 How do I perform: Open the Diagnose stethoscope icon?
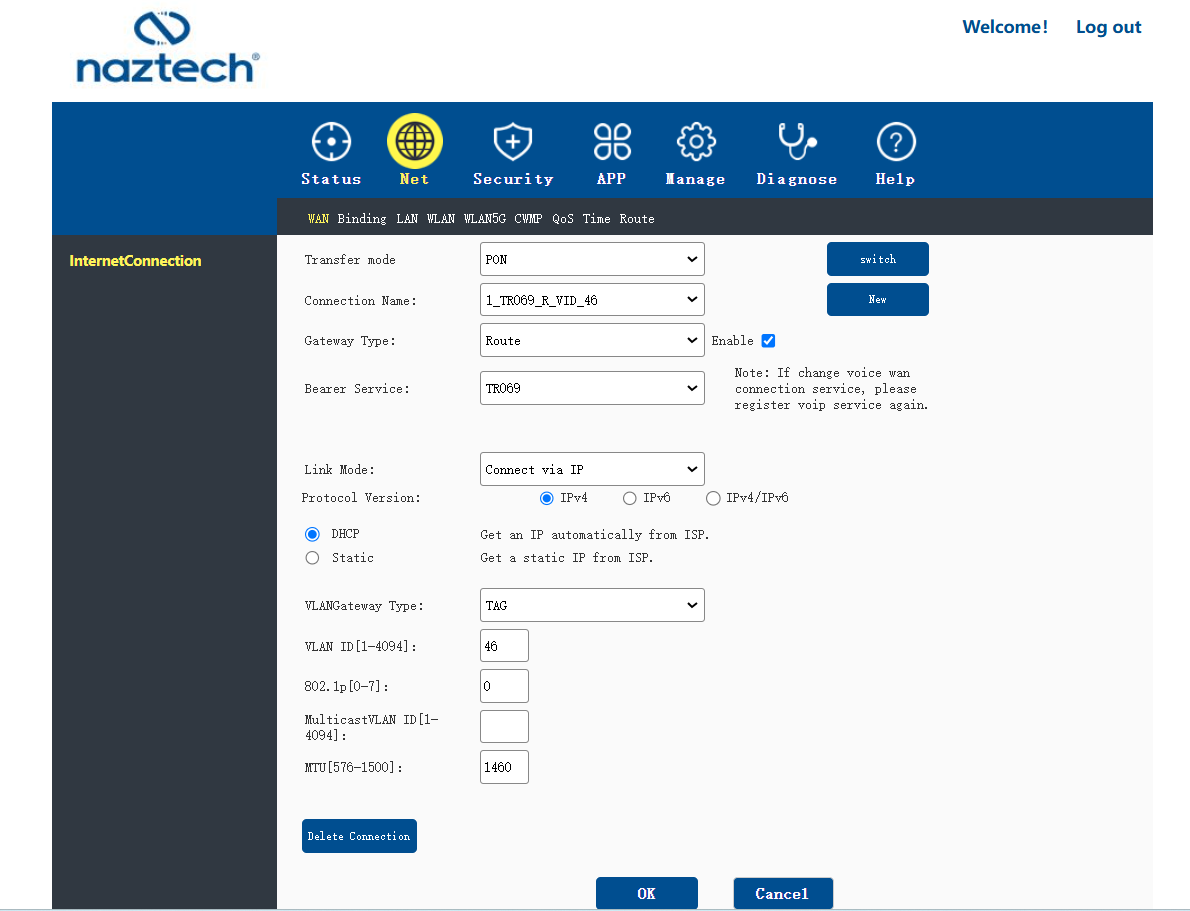[x=797, y=142]
